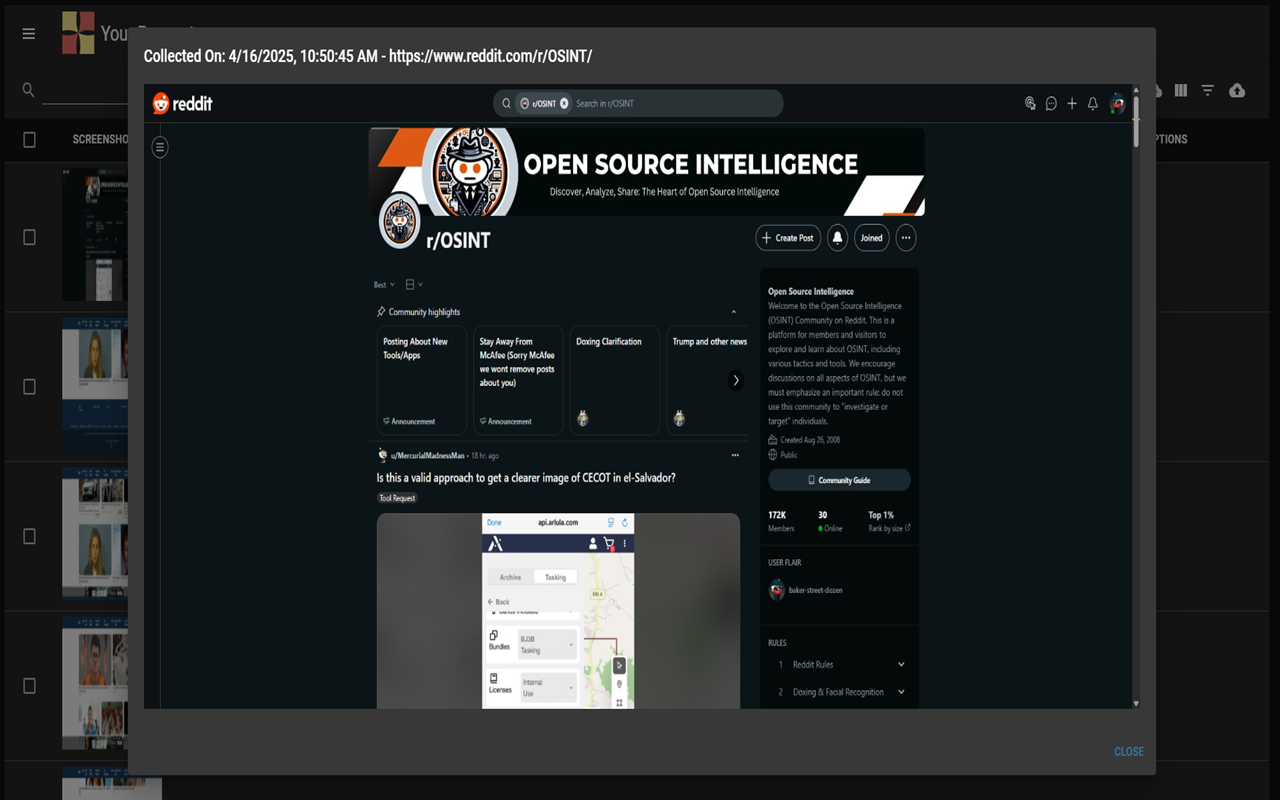Remove the r/OSINT search scope chip
1280x800 pixels.
coord(564,103)
